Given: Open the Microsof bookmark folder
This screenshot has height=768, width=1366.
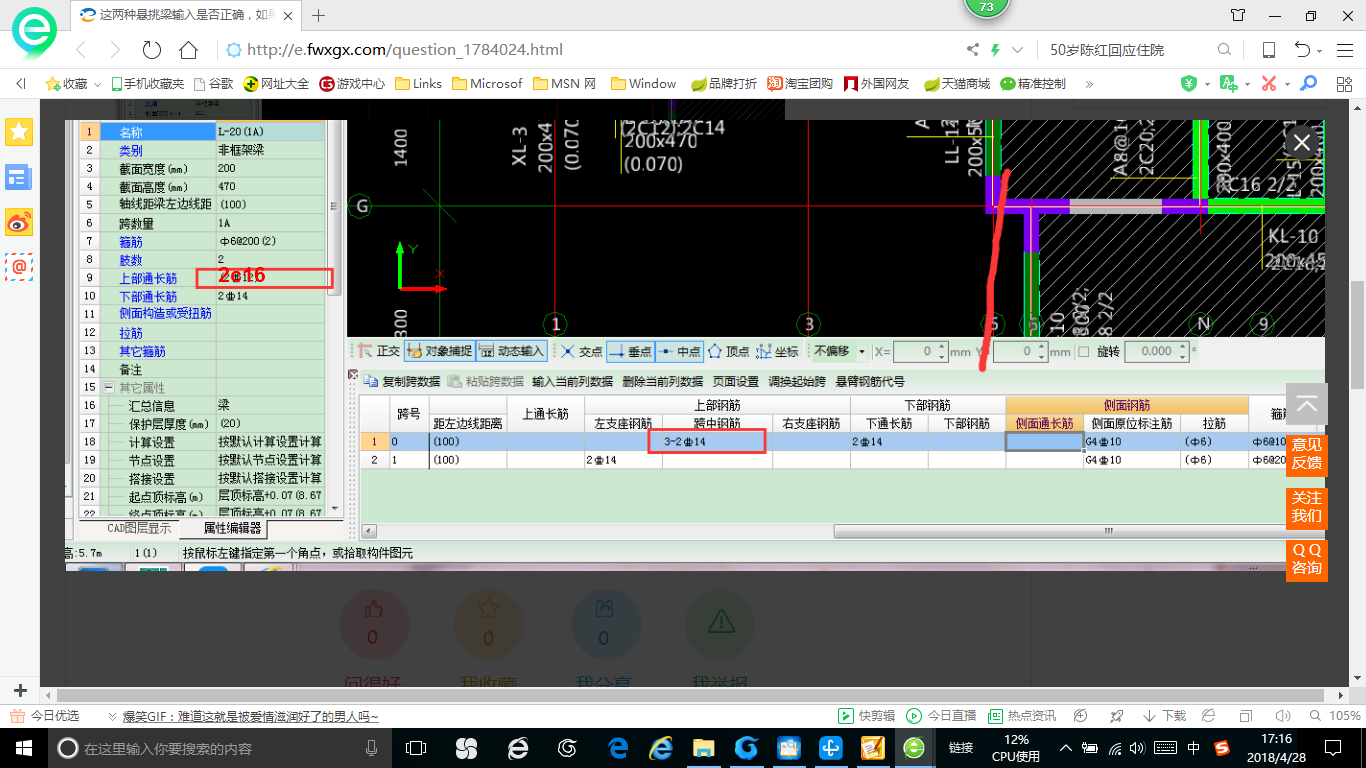Looking at the screenshot, I should (x=487, y=84).
